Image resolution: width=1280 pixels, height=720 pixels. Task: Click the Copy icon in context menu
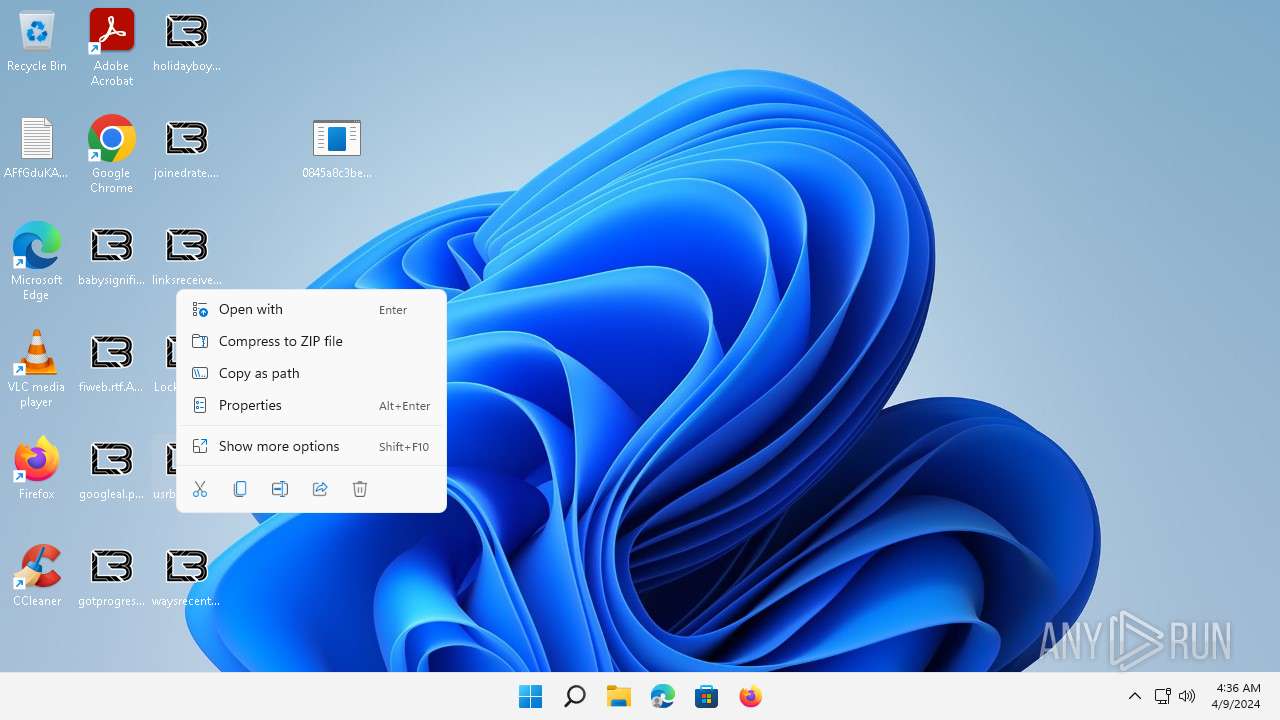tap(240, 489)
